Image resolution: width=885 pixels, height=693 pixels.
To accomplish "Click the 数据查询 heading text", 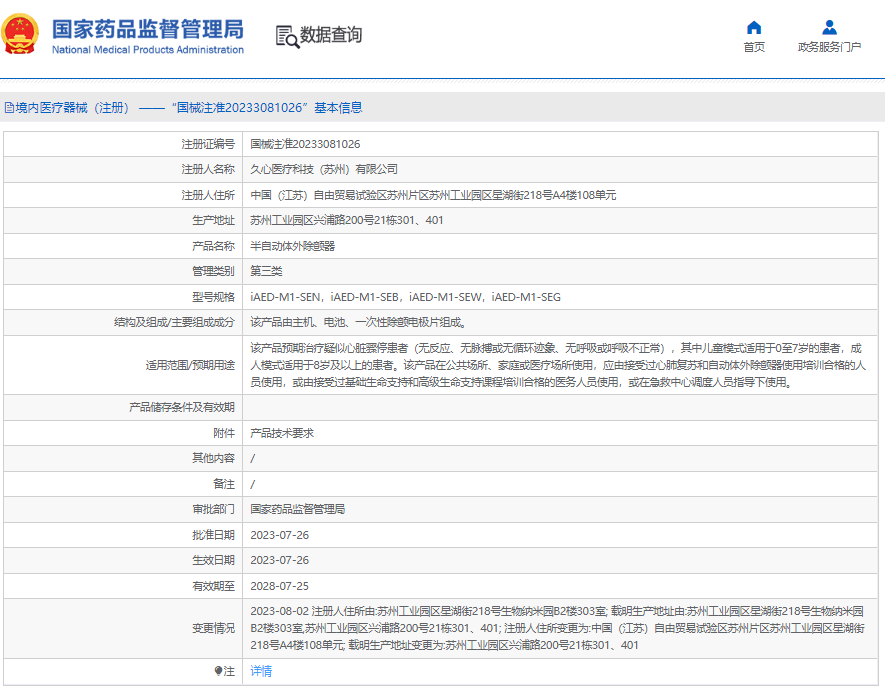I will pyautogui.click(x=331, y=35).
